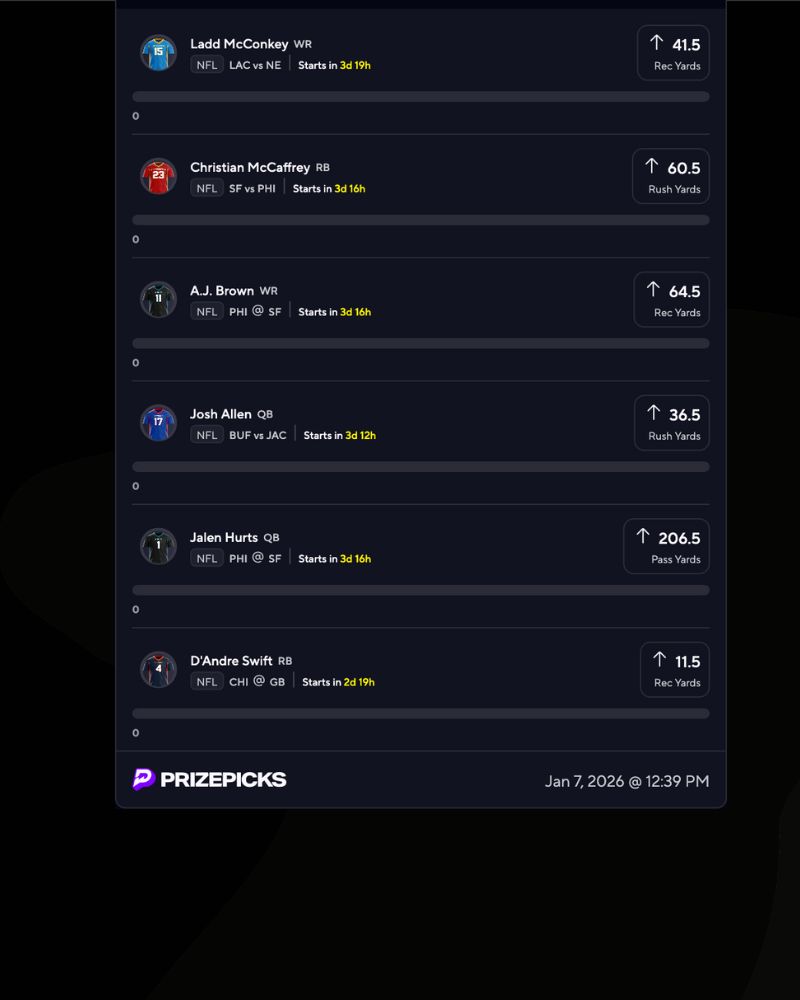Click the up arrow beside 41.5 Rec Yards
Screen dimensions: 800x1000
[656, 43]
